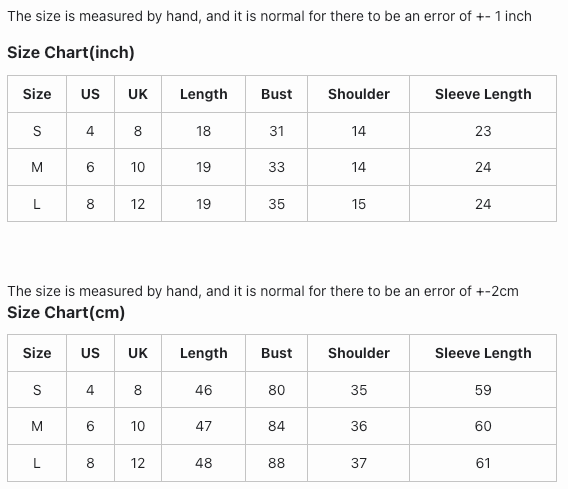Click the Length header in cm table
This screenshot has width=568, height=489.
tap(204, 353)
